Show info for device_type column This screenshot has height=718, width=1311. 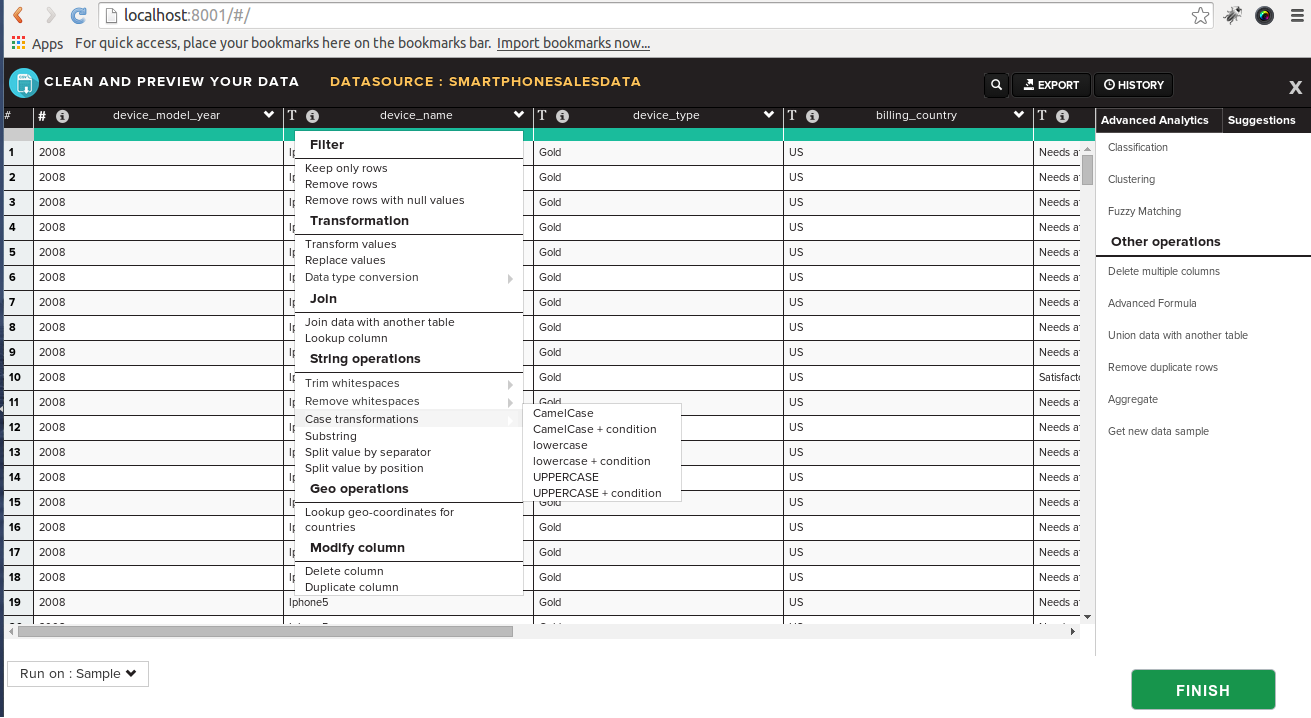coord(562,116)
